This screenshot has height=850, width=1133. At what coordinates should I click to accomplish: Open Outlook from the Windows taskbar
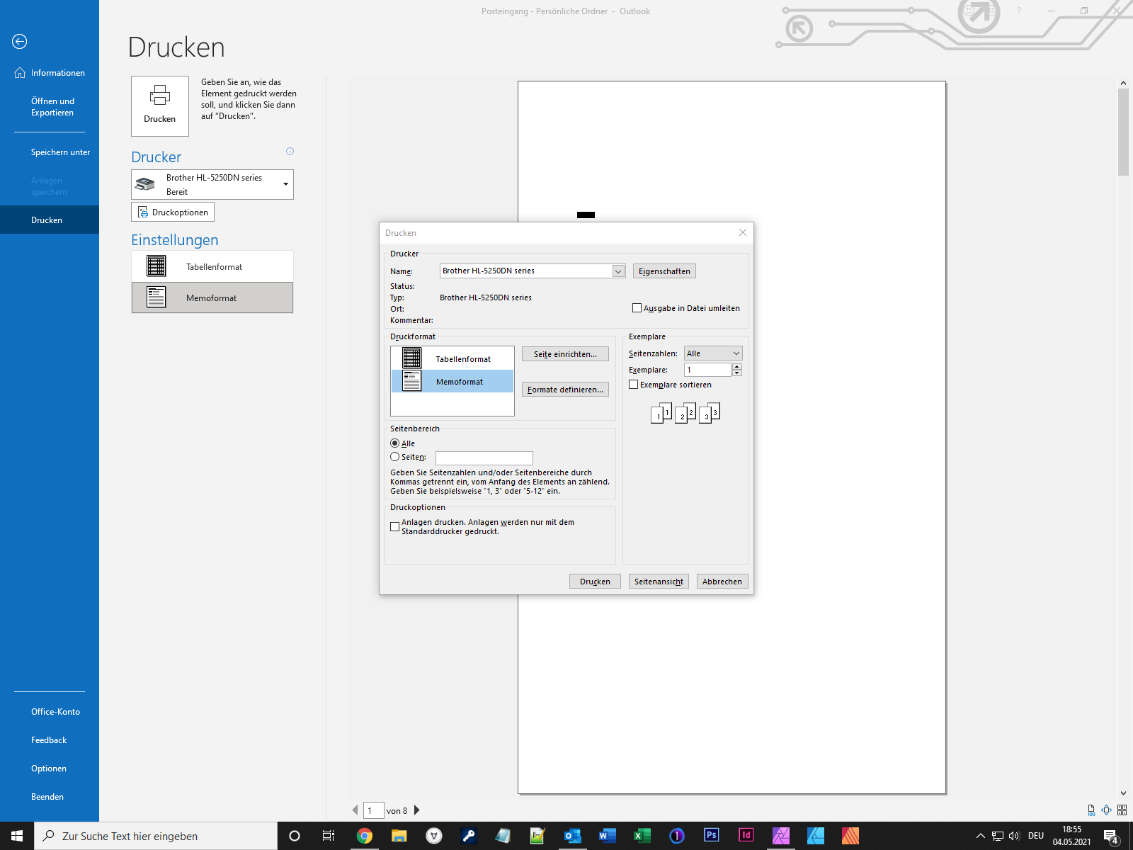click(572, 835)
